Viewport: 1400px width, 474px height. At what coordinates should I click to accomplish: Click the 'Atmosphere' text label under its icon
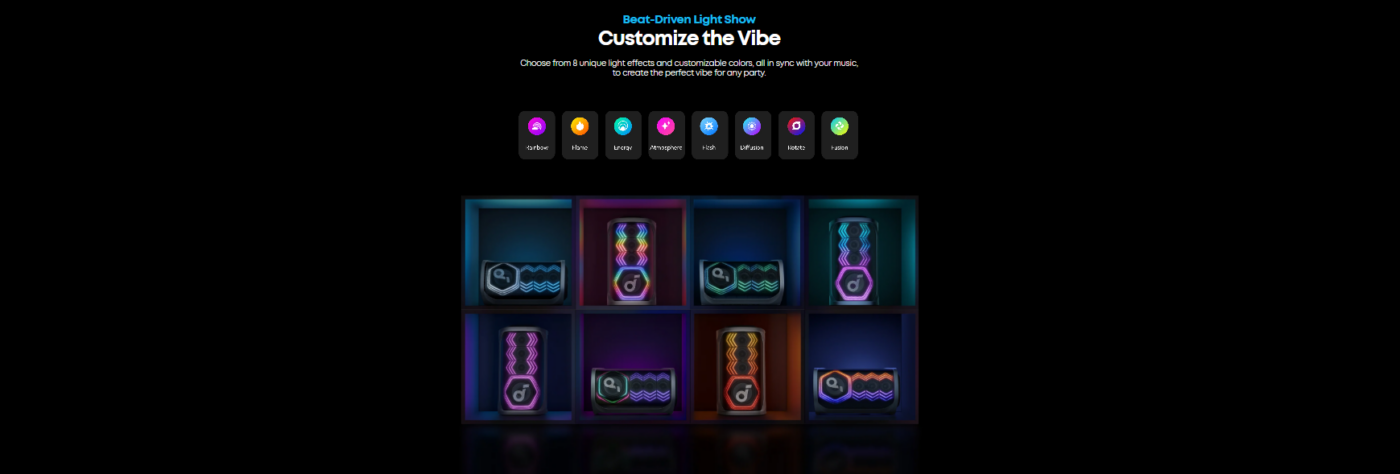(x=666, y=148)
